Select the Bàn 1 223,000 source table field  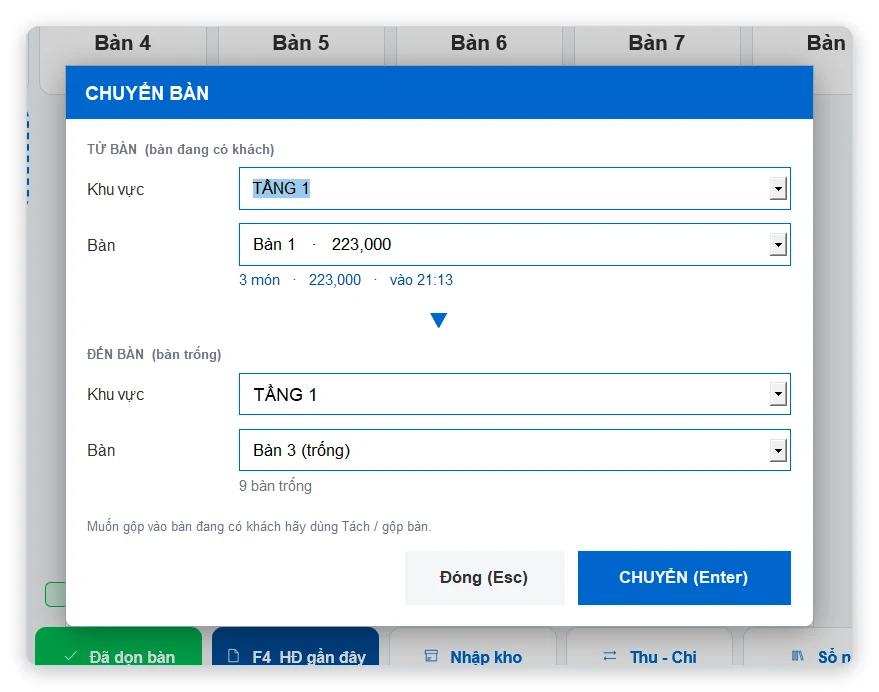515,244
